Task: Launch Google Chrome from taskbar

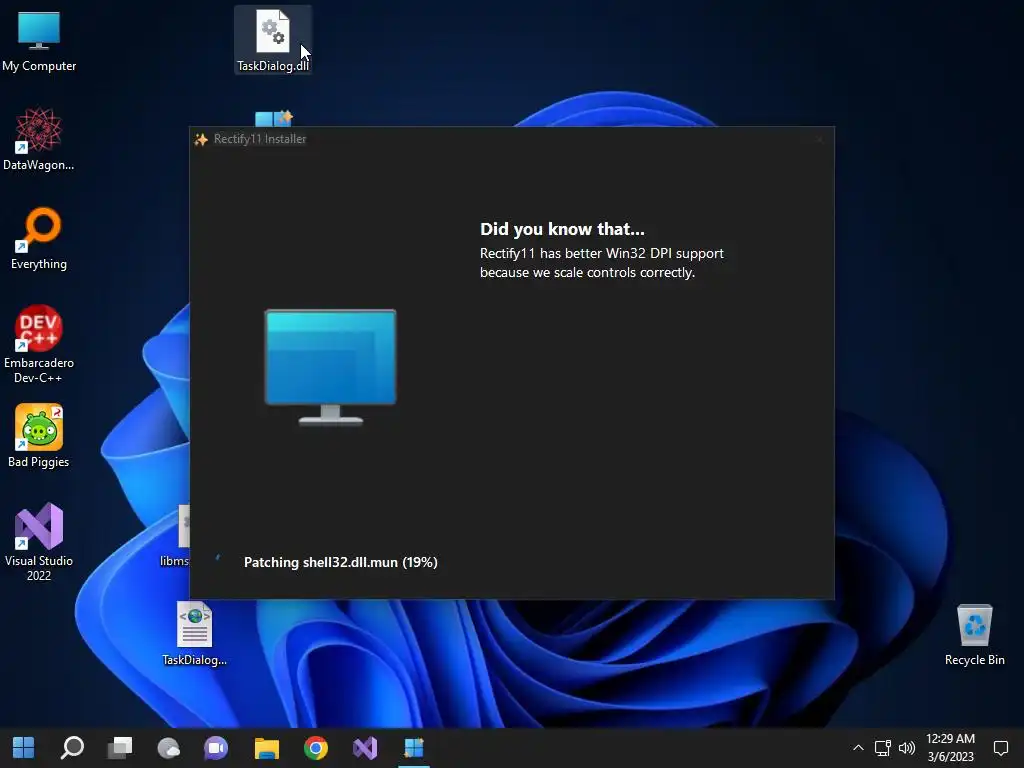Action: (315, 748)
